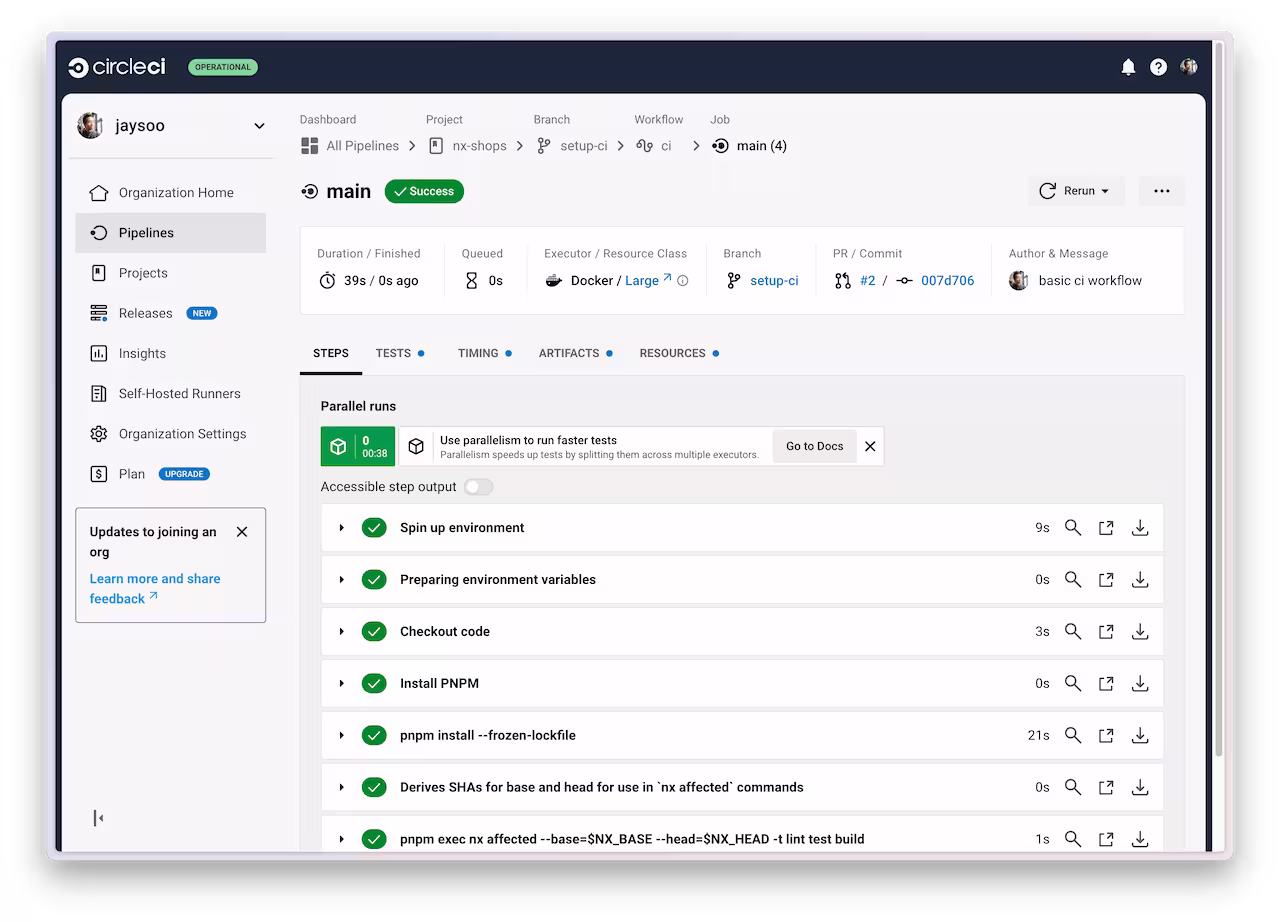This screenshot has height=922, width=1280.
Task: Switch to the ARTIFACTS tab
Action: coord(569,353)
